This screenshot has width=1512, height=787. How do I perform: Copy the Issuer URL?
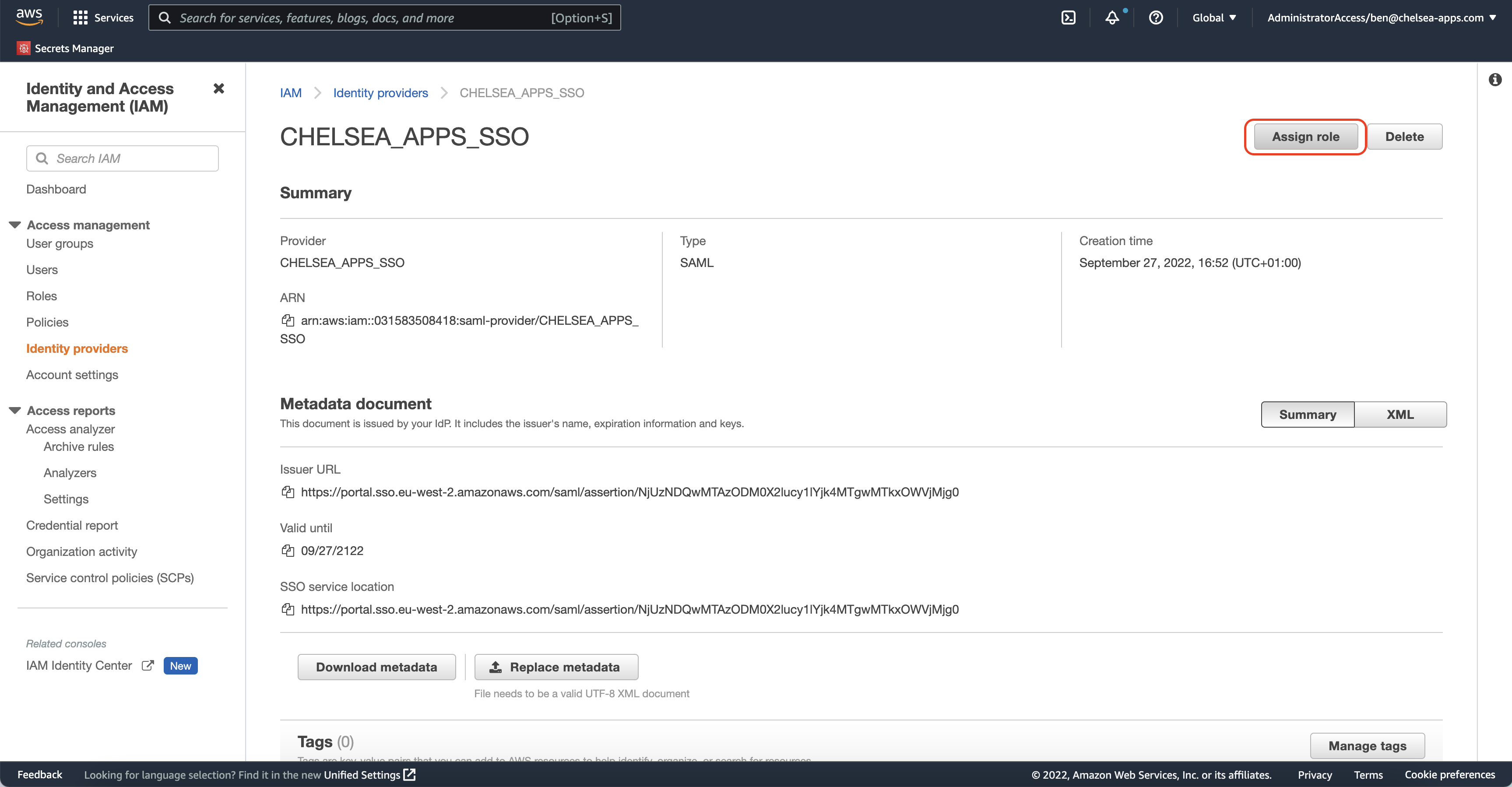(288, 492)
